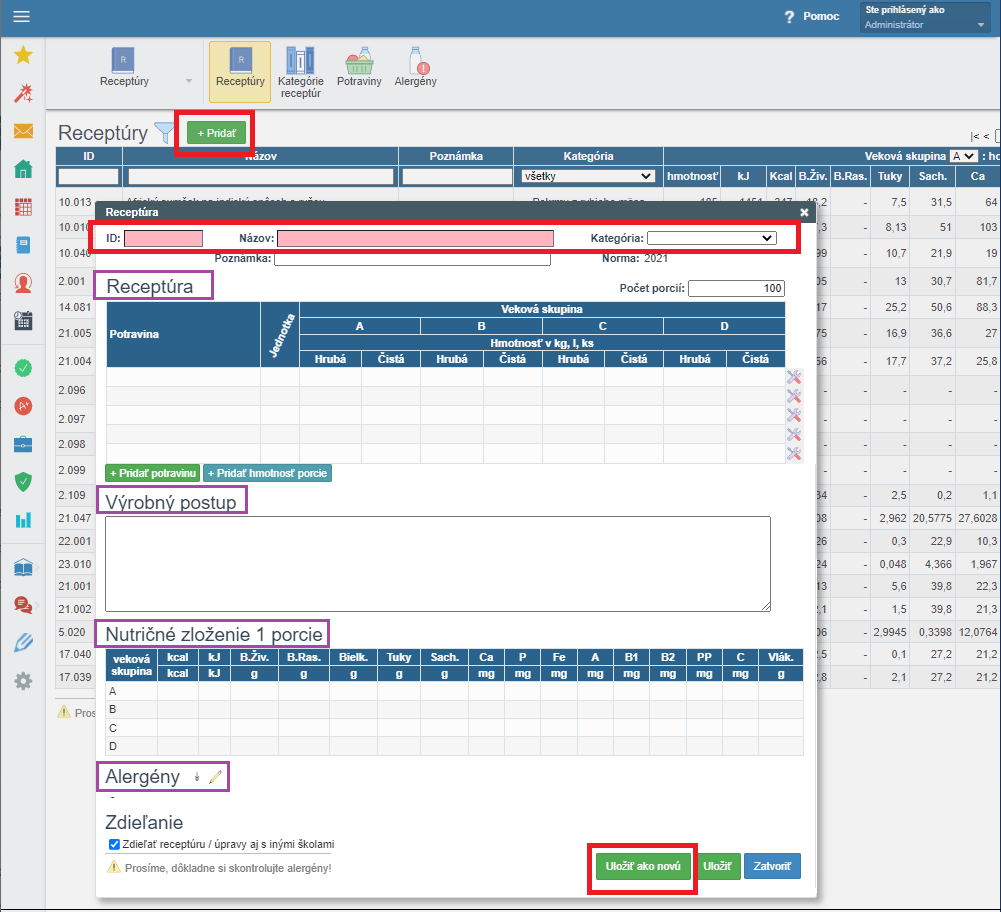This screenshot has width=1001, height=912.
Task: Click the green house icon in sidebar
Action: 23,169
